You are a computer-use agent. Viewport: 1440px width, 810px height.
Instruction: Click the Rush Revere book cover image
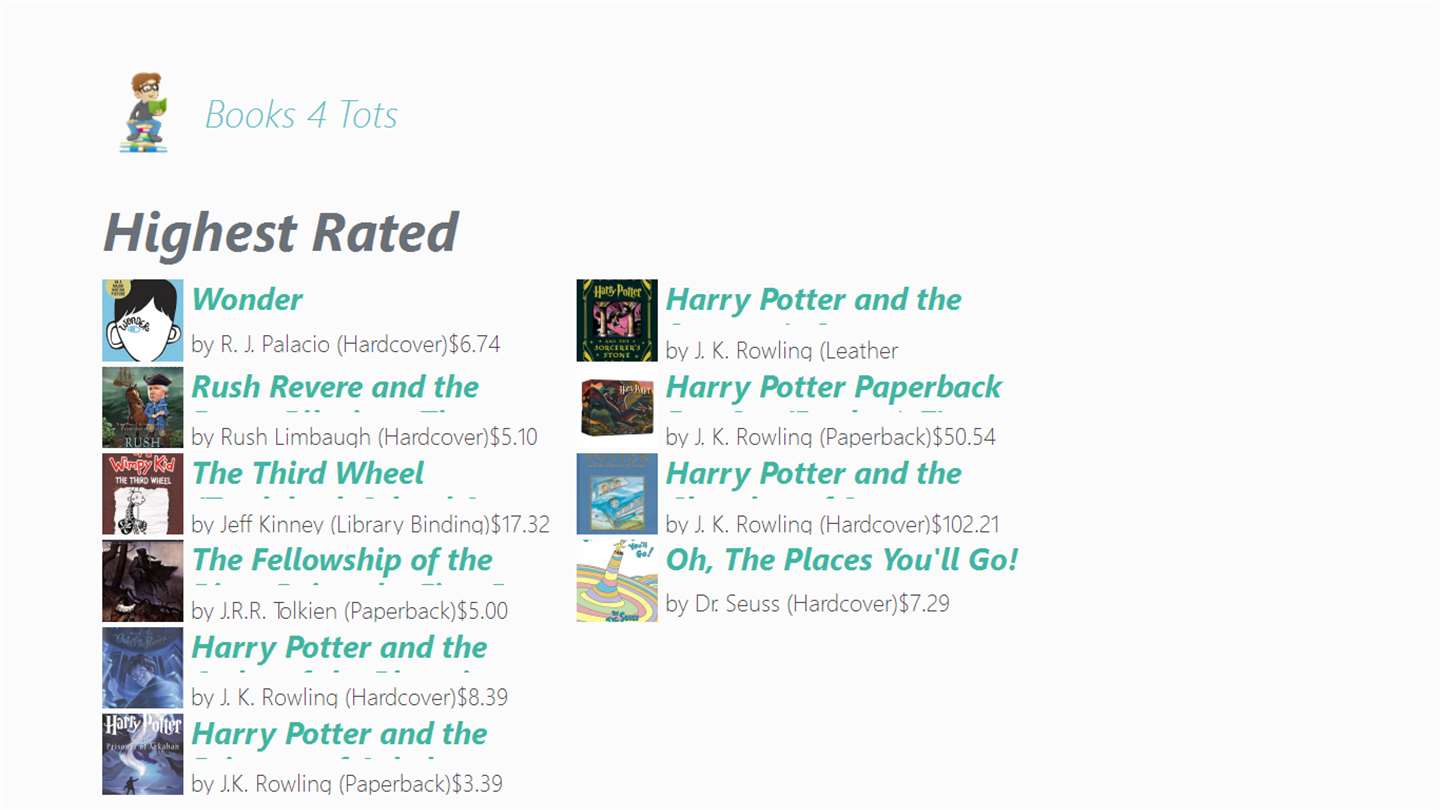pos(142,407)
